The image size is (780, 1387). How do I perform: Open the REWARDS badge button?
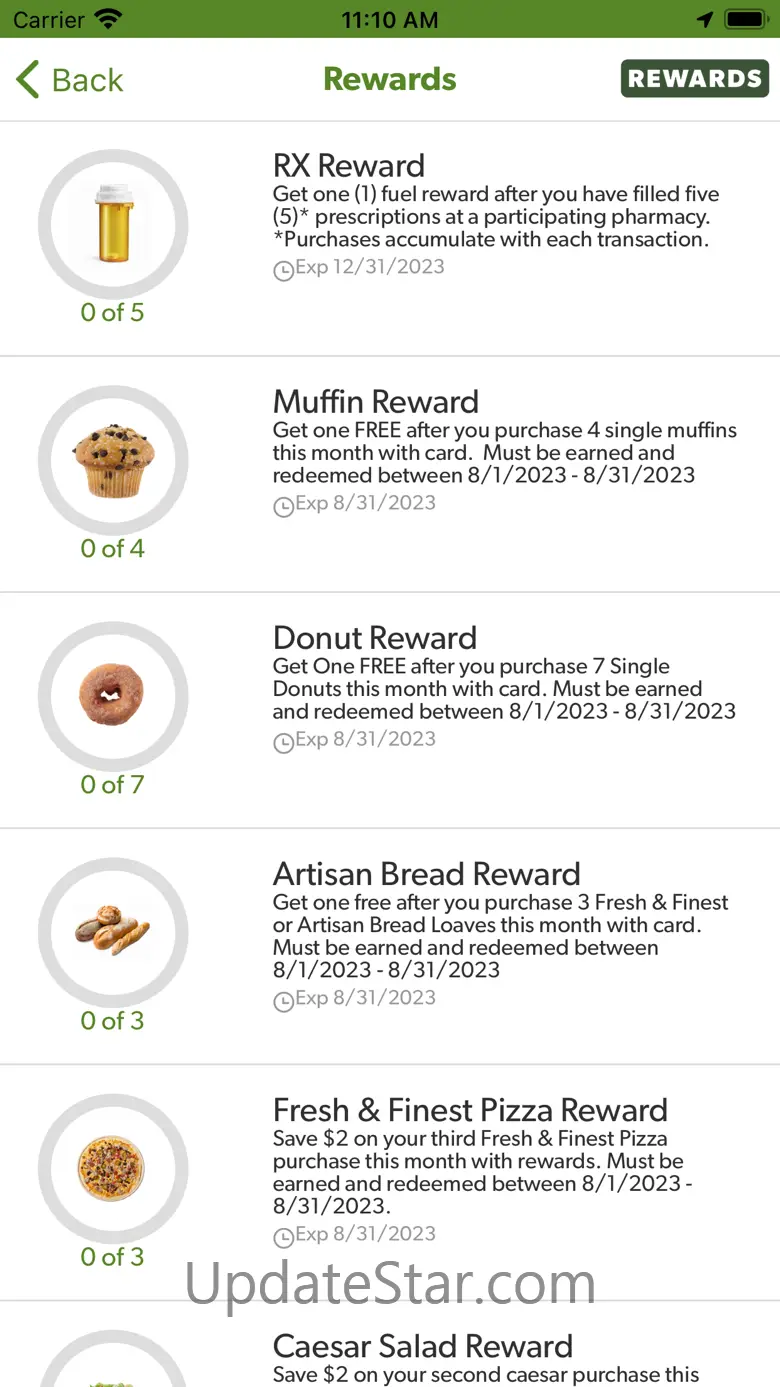point(695,79)
